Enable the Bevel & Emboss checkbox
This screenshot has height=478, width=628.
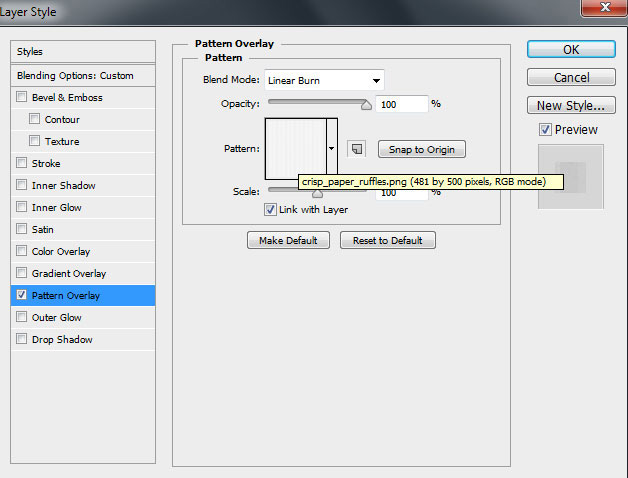point(22,98)
